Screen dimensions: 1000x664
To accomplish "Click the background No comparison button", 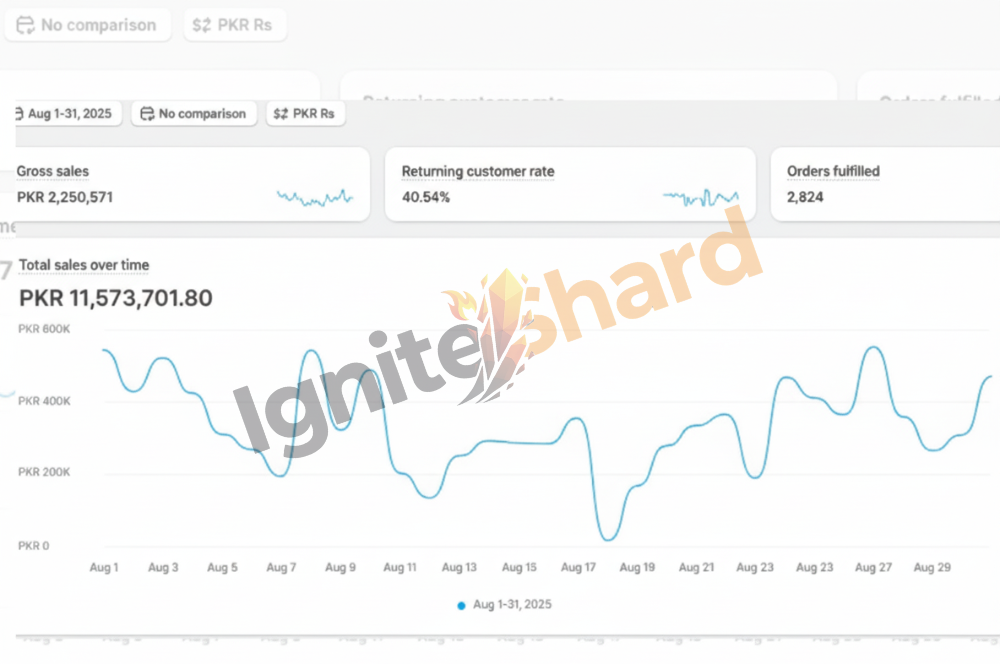I will (x=87, y=25).
